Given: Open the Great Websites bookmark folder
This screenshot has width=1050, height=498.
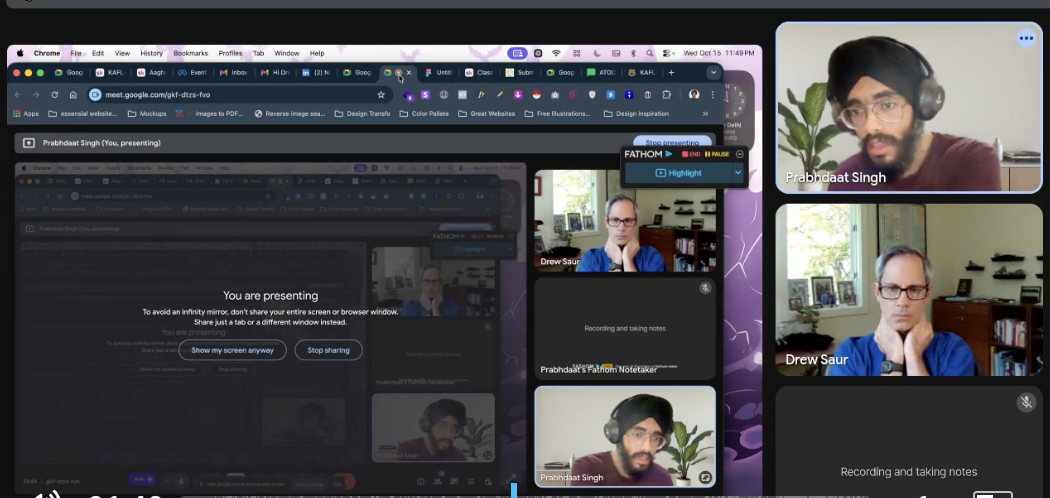Looking at the screenshot, I should 487,114.
